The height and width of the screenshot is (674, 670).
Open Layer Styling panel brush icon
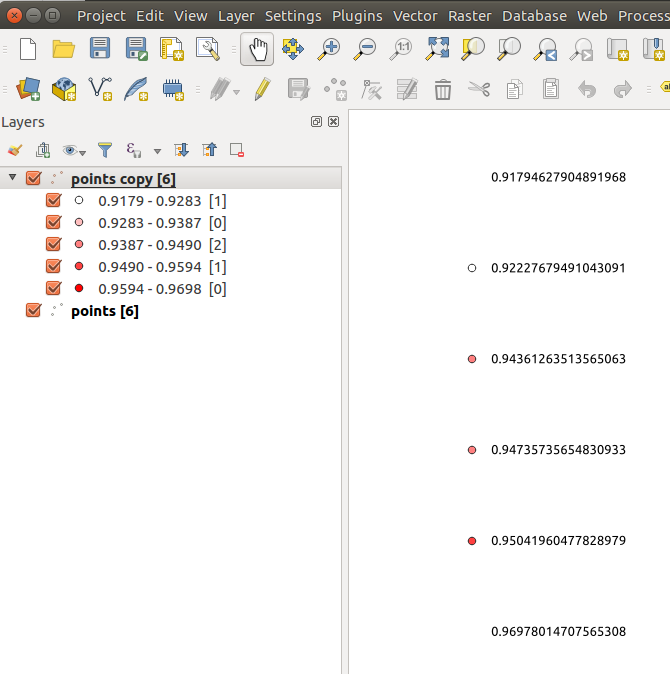(15, 150)
